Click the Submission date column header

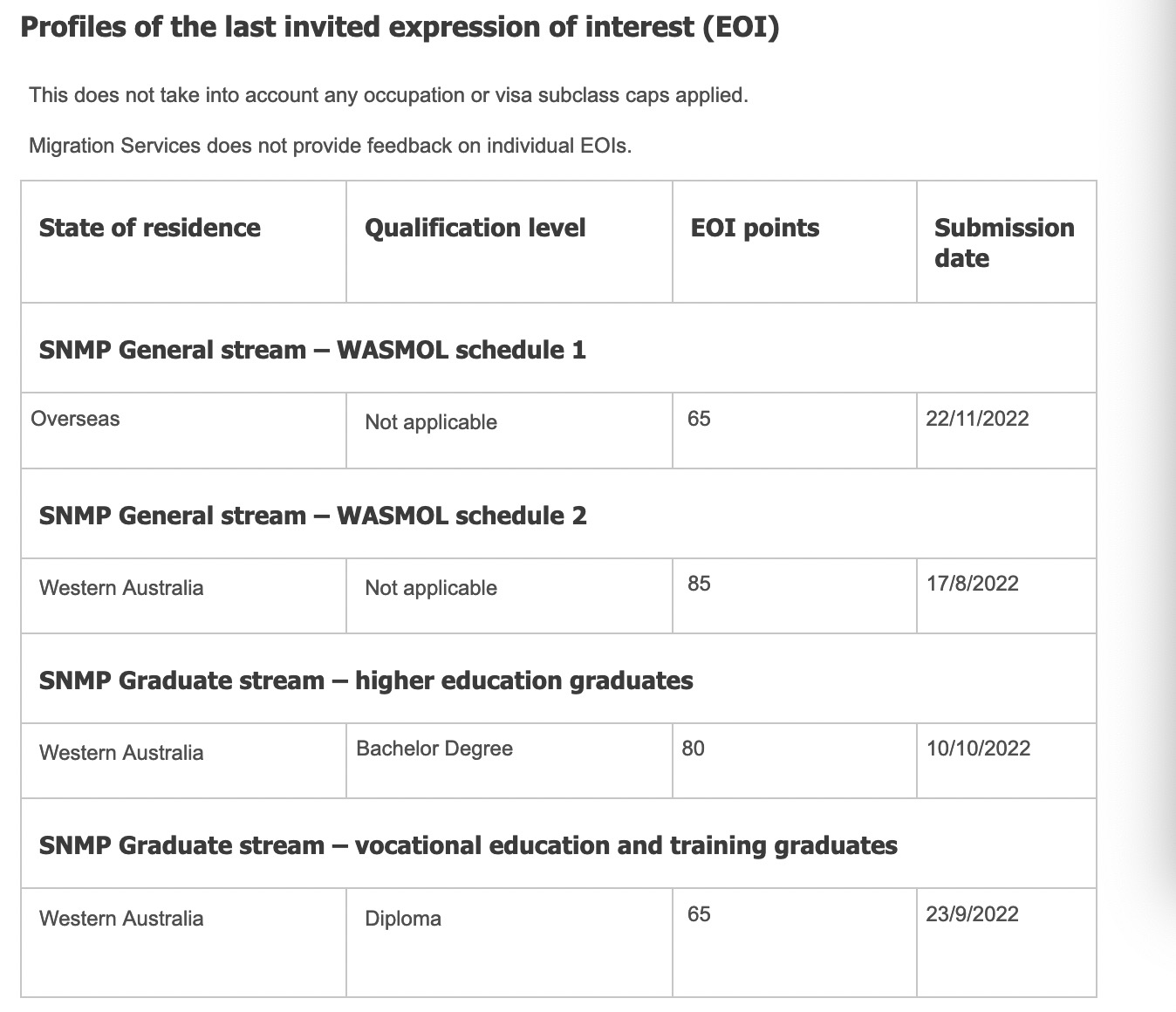point(1003,243)
